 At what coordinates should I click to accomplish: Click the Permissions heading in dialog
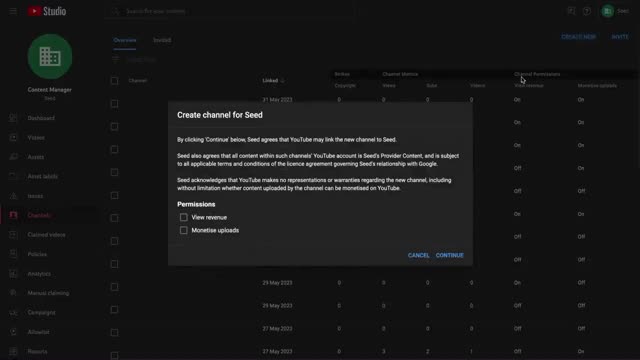(196, 204)
